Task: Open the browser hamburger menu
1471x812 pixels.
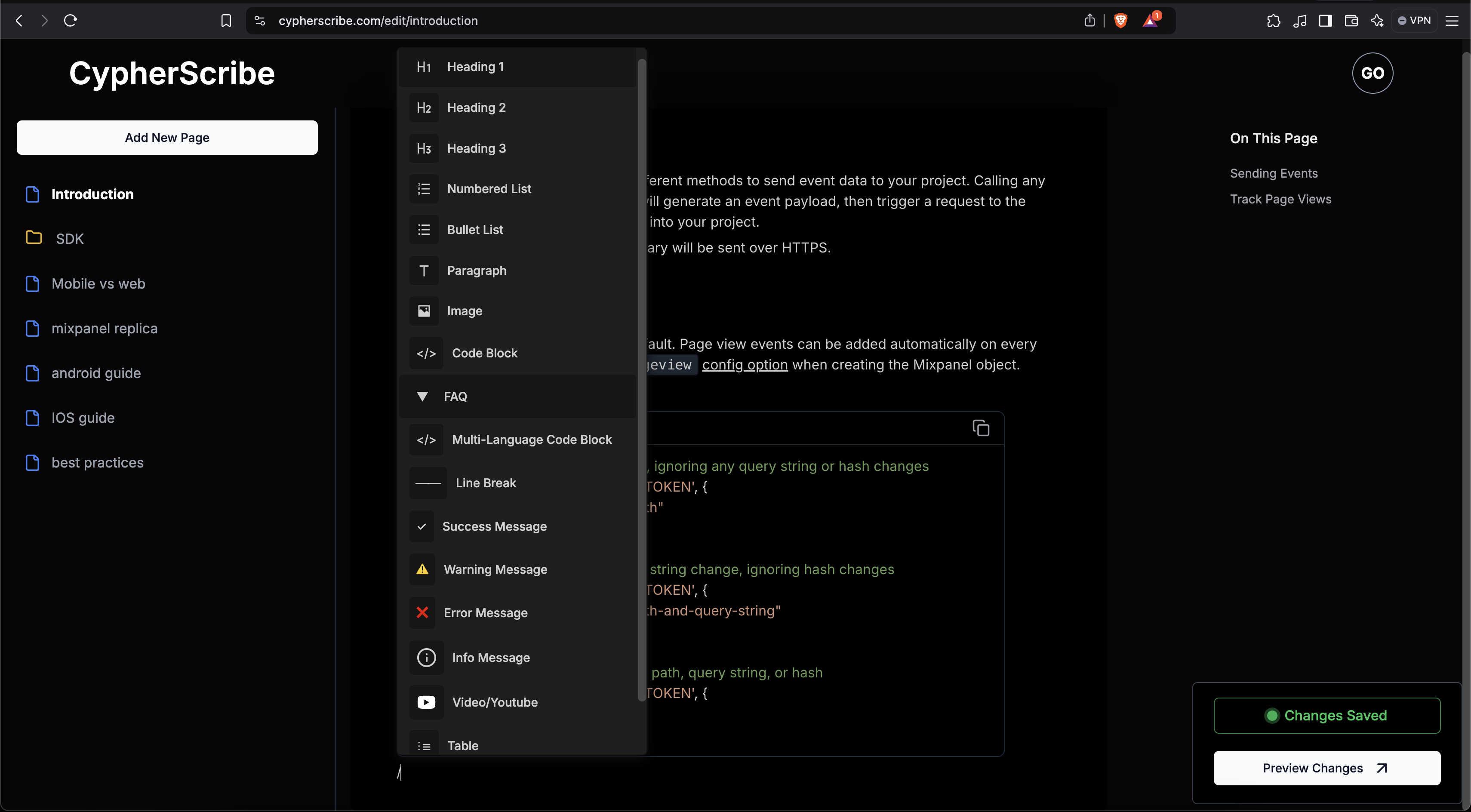Action: coord(1452,21)
